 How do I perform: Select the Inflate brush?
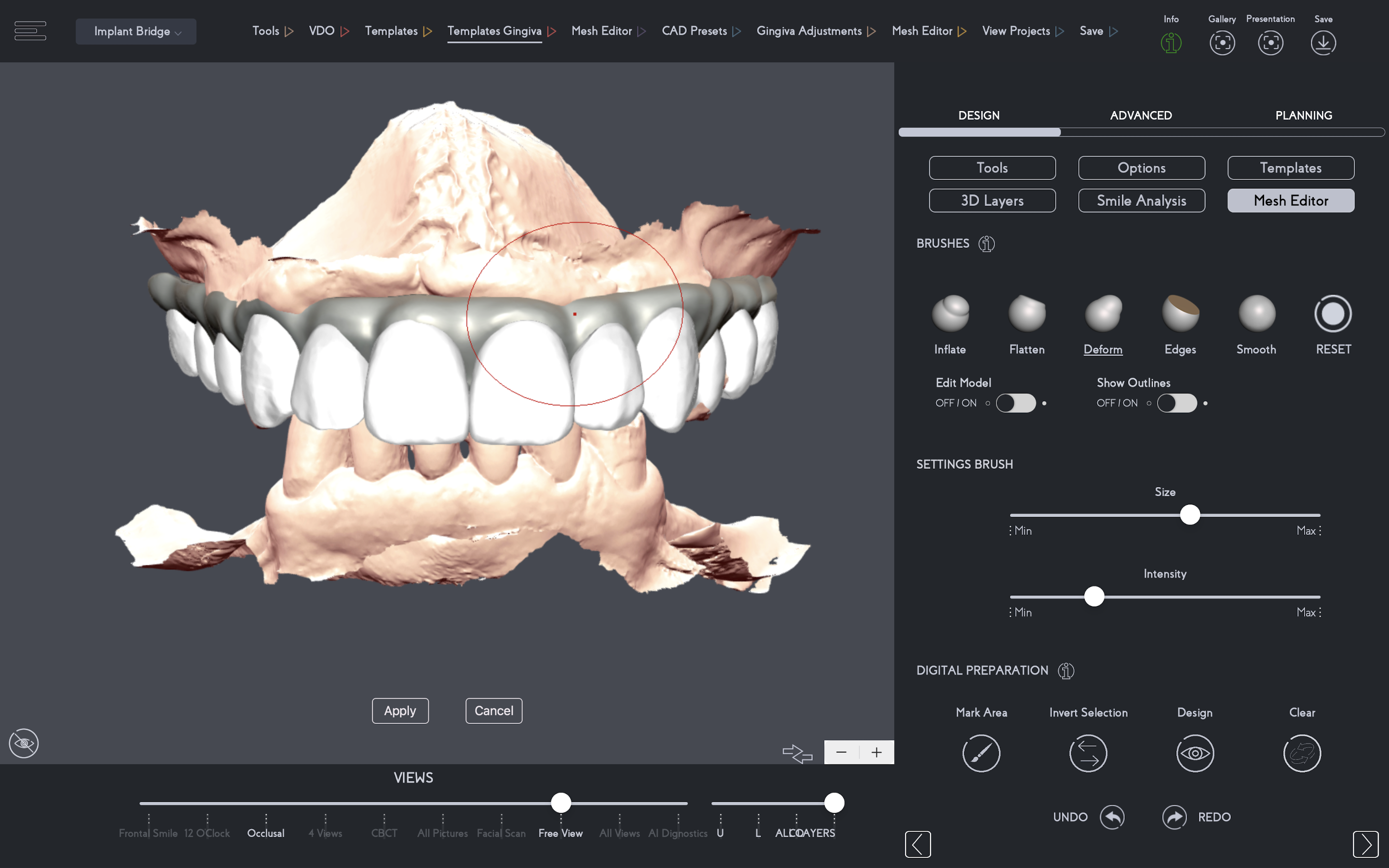(x=951, y=313)
